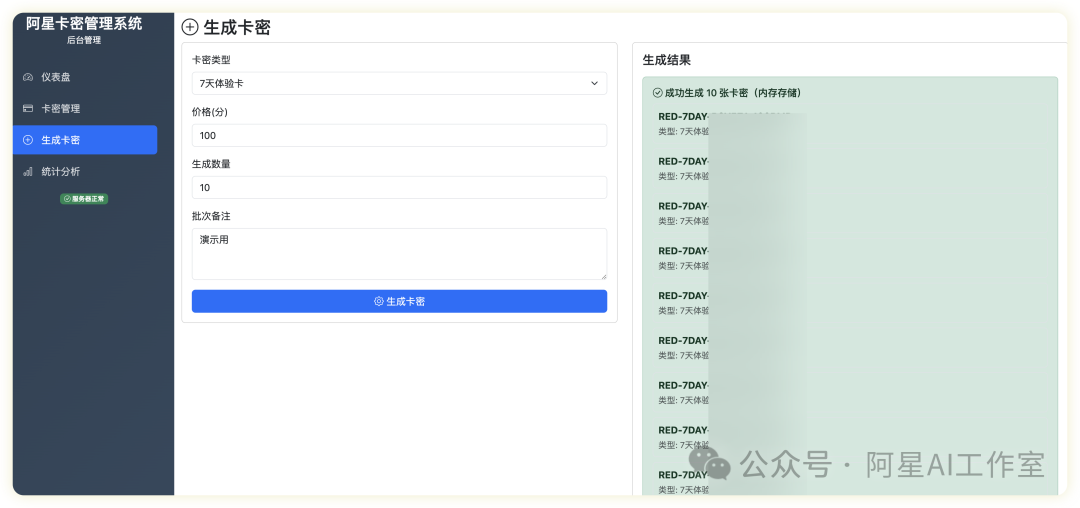The image size is (1080, 508).
Task: Click the 生成结果 panel heading
Action: (667, 60)
